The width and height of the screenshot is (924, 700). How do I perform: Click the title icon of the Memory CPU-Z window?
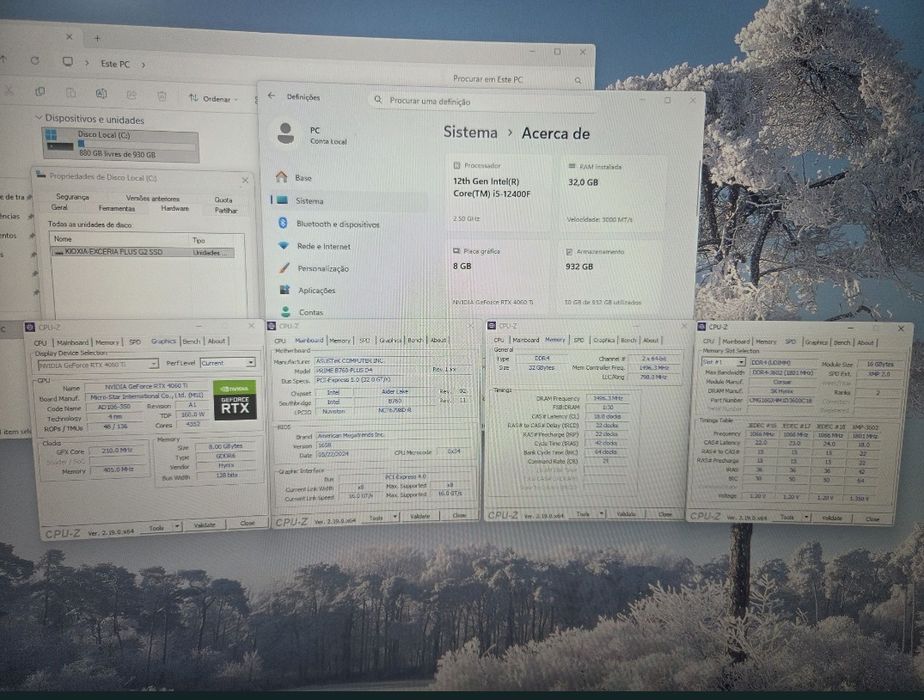[491, 325]
